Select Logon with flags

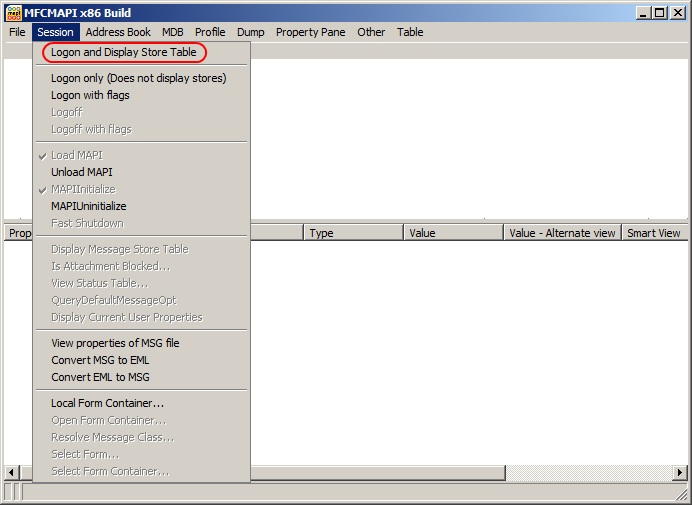(141, 95)
